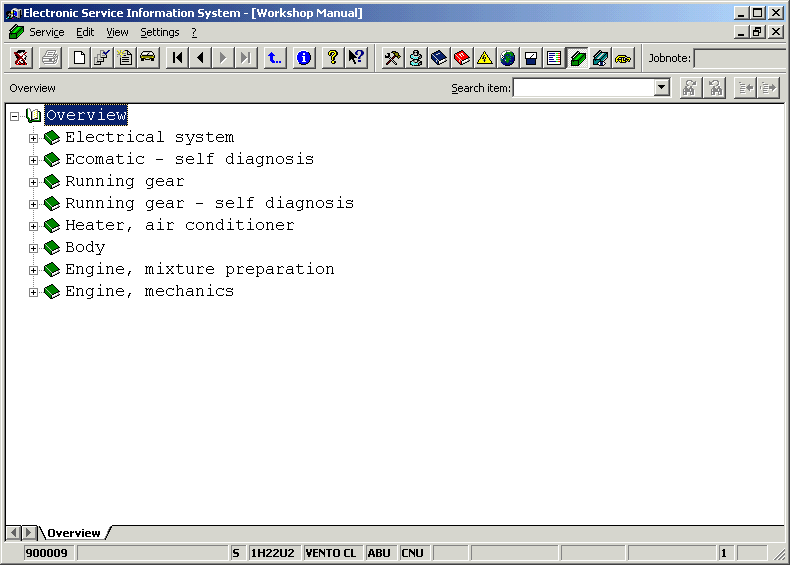
Task: Click the globe icon in toolbar
Action: tap(508, 58)
